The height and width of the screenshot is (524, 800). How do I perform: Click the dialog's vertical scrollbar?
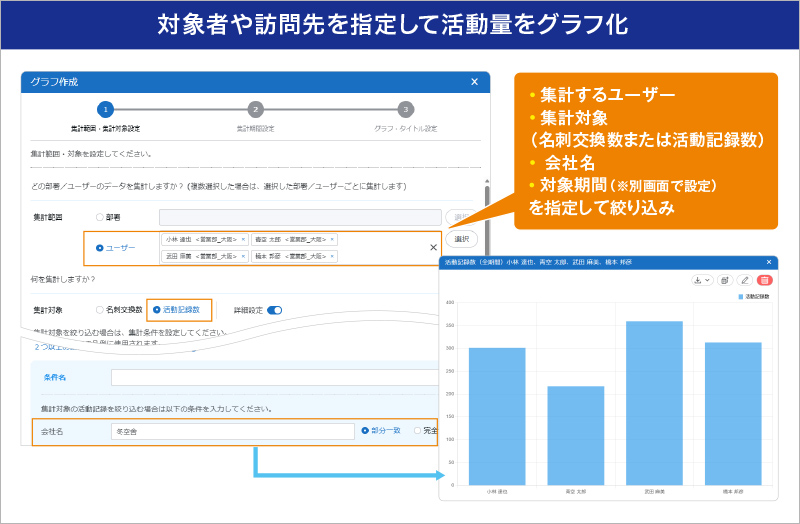[x=487, y=219]
